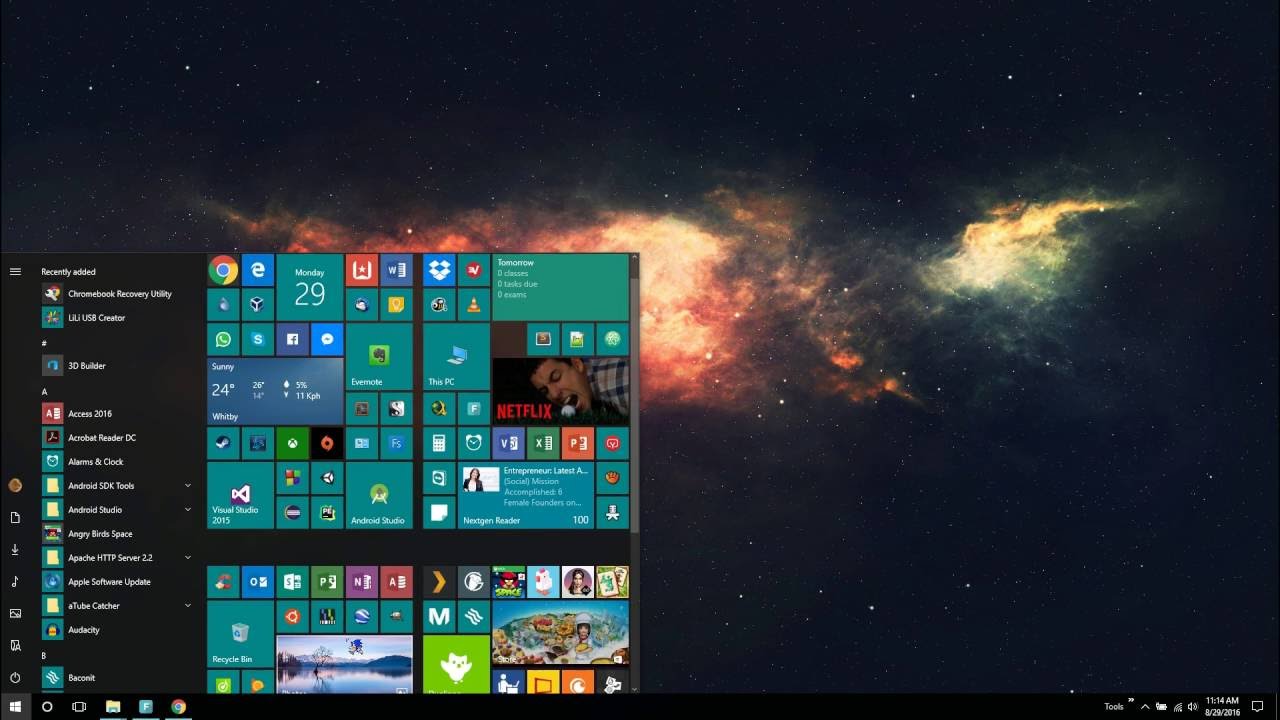
Task: Launch the Evernote tile
Action: [x=379, y=357]
